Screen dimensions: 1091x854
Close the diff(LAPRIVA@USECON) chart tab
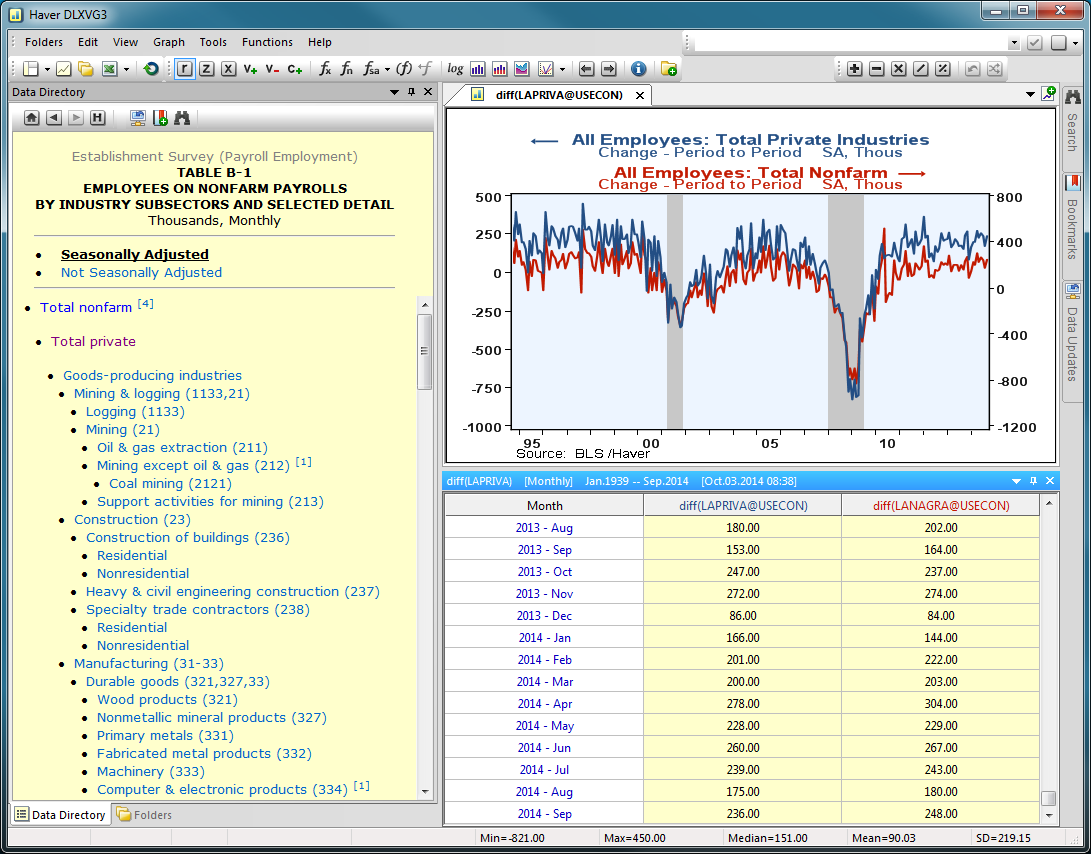tap(640, 95)
